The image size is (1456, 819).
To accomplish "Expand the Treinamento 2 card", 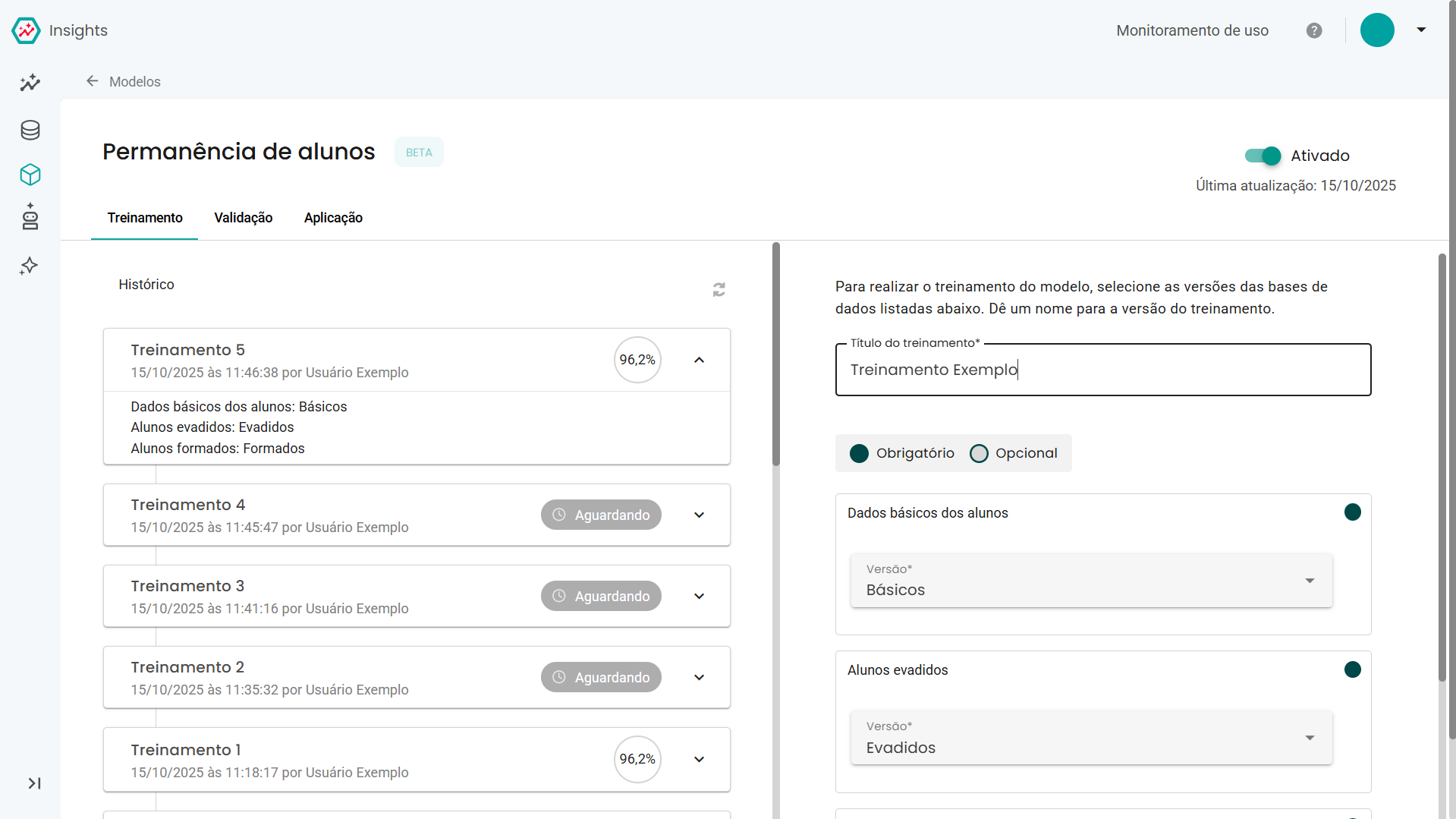I will (699, 677).
